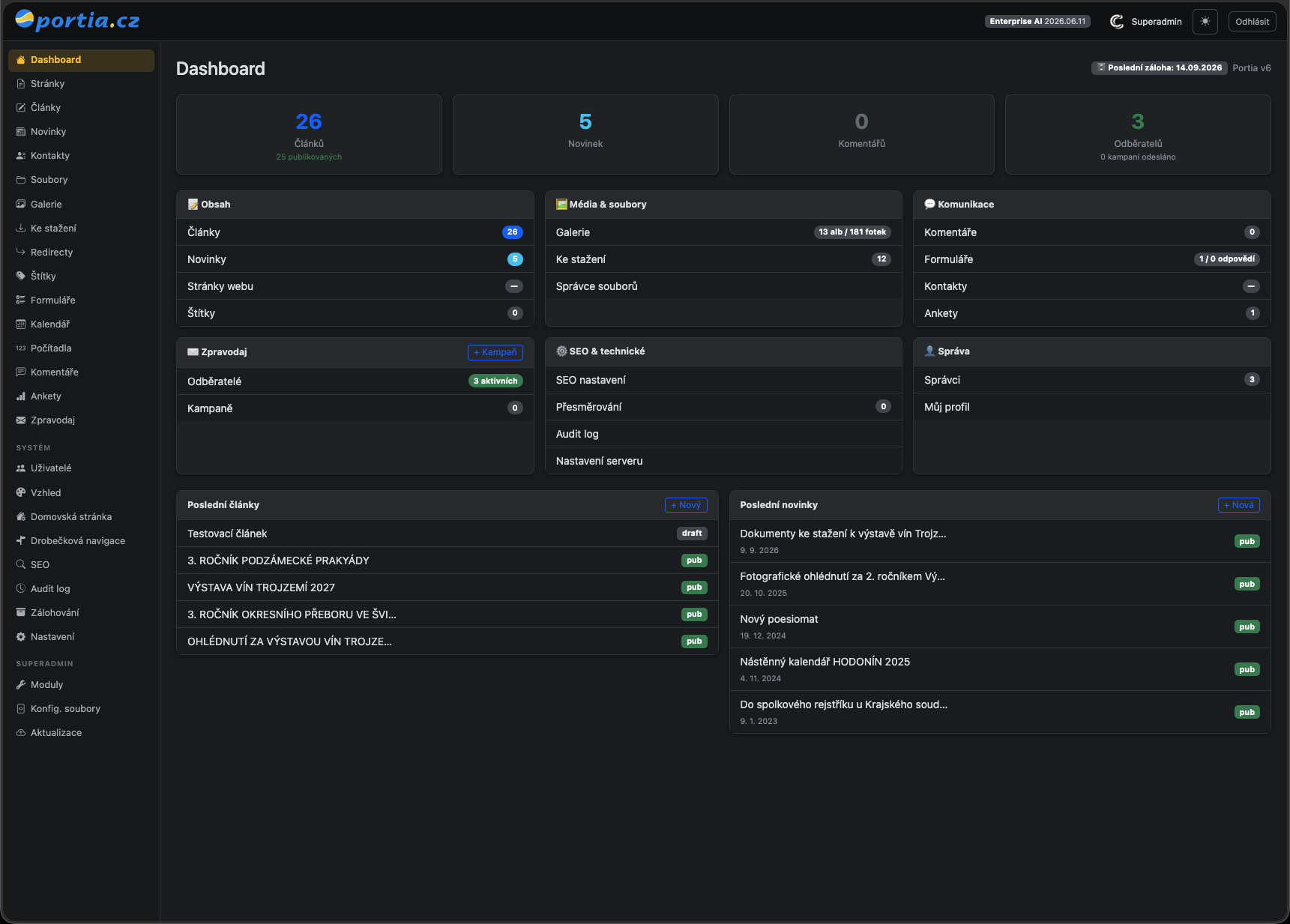Select the Vzhled palette icon
The width and height of the screenshot is (1290, 924).
(21, 492)
